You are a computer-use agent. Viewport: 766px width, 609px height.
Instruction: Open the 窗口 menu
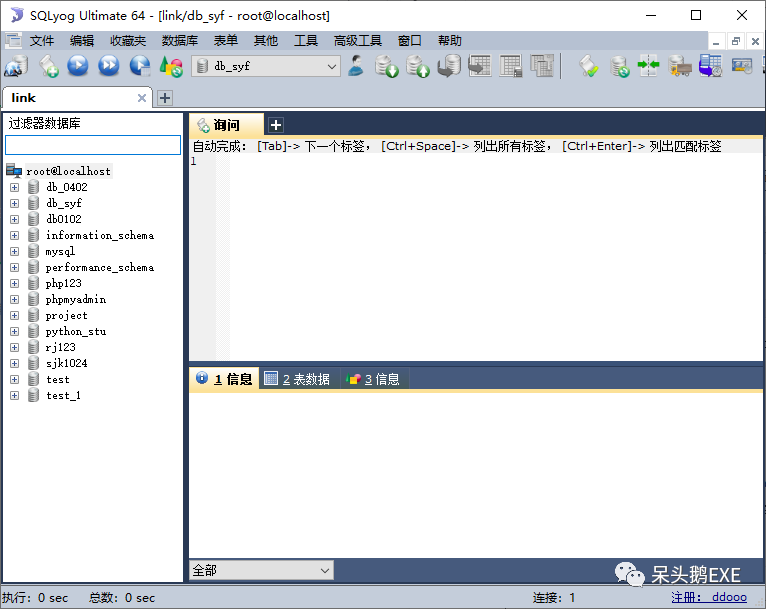click(409, 41)
